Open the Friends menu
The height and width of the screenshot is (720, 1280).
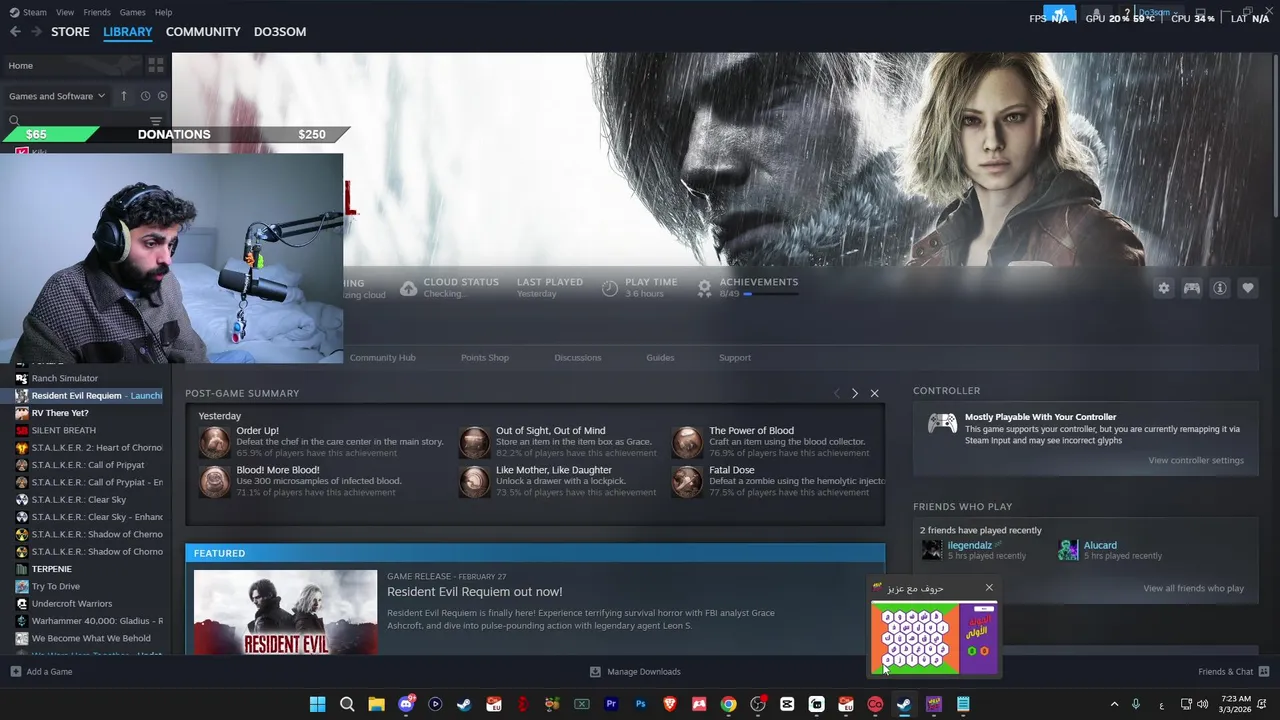click(x=97, y=12)
